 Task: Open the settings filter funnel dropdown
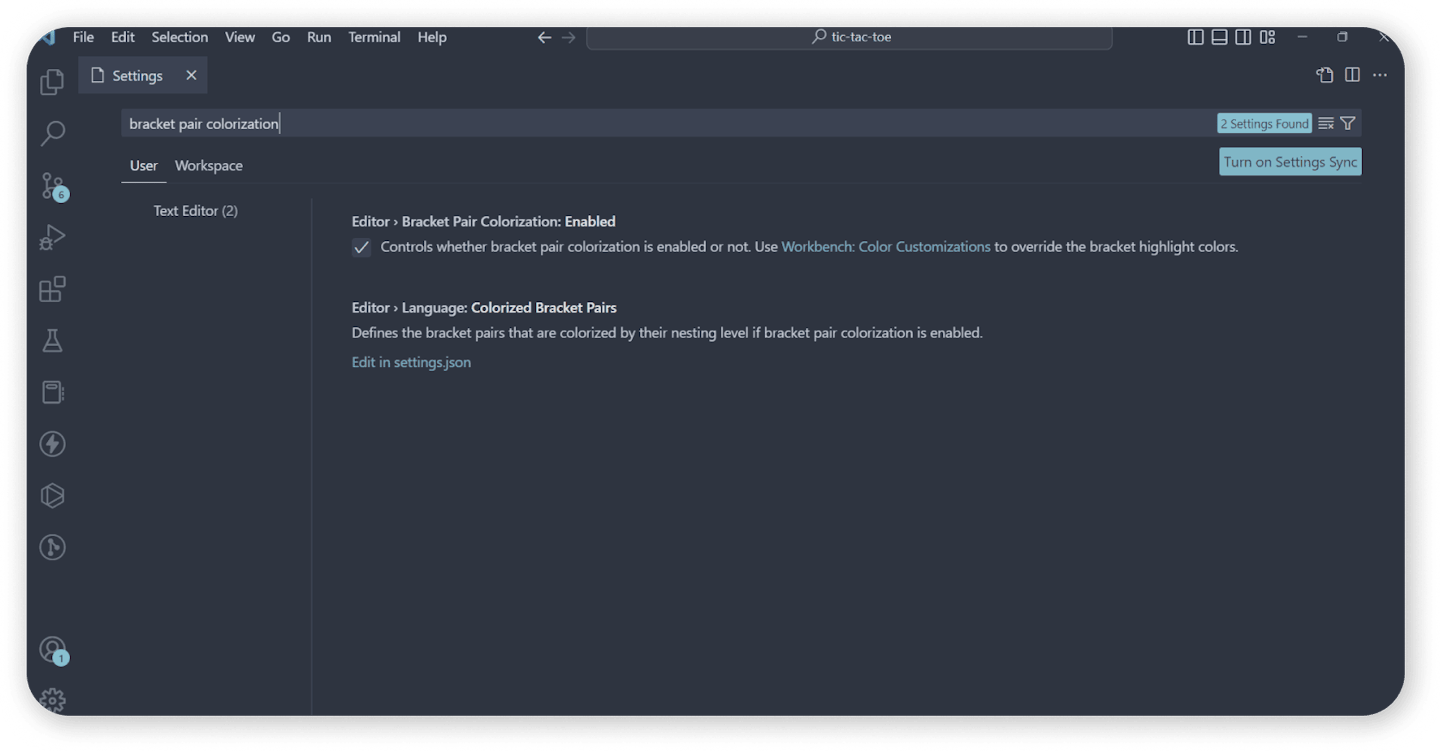coord(1348,123)
